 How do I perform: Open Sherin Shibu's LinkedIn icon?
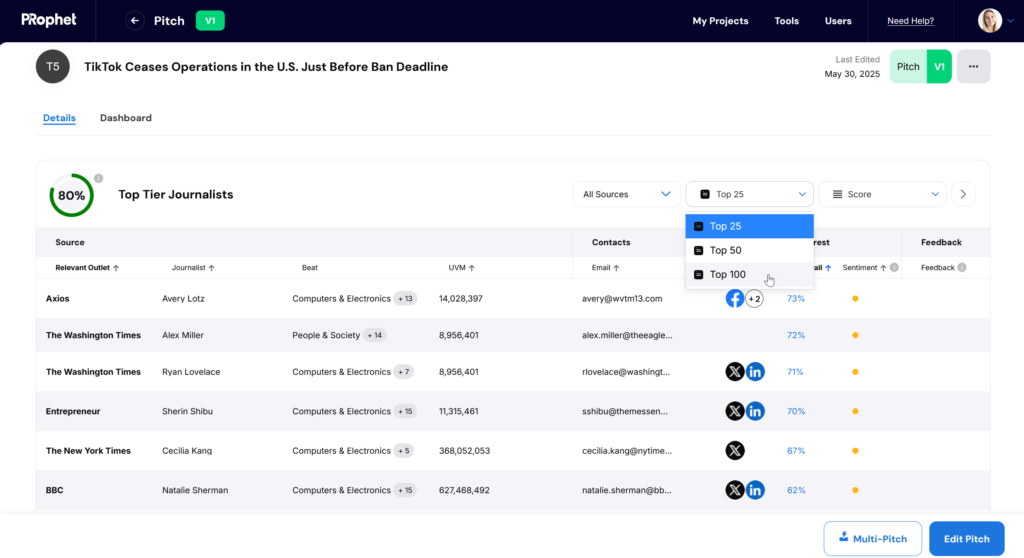coord(755,411)
